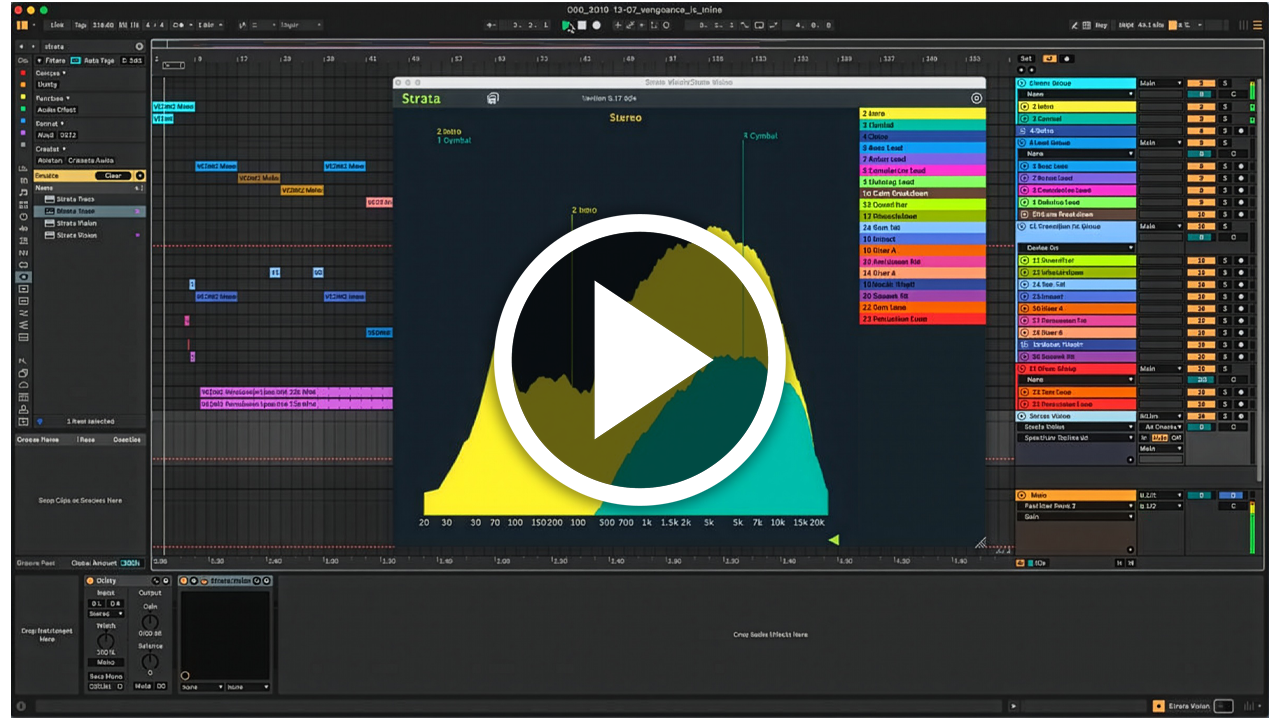Arm the round Record button in the transport
Viewport: 1280px width, 720px height.
point(596,25)
